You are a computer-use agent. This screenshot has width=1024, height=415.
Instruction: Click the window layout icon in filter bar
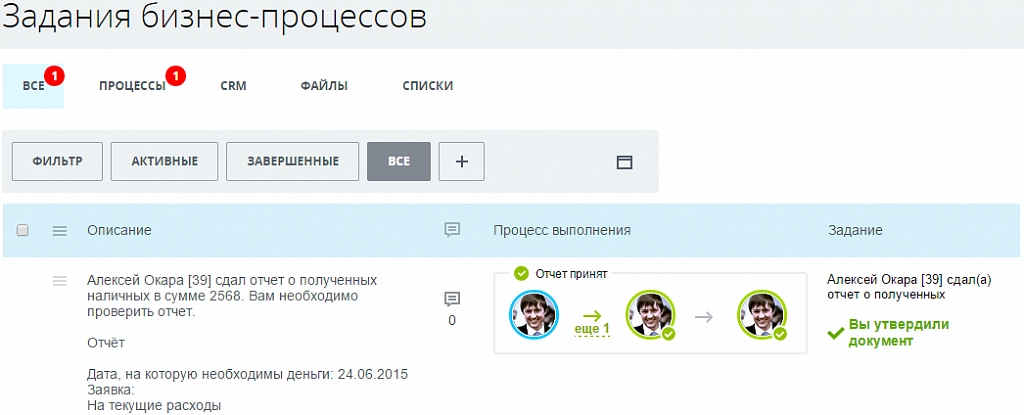tap(624, 162)
